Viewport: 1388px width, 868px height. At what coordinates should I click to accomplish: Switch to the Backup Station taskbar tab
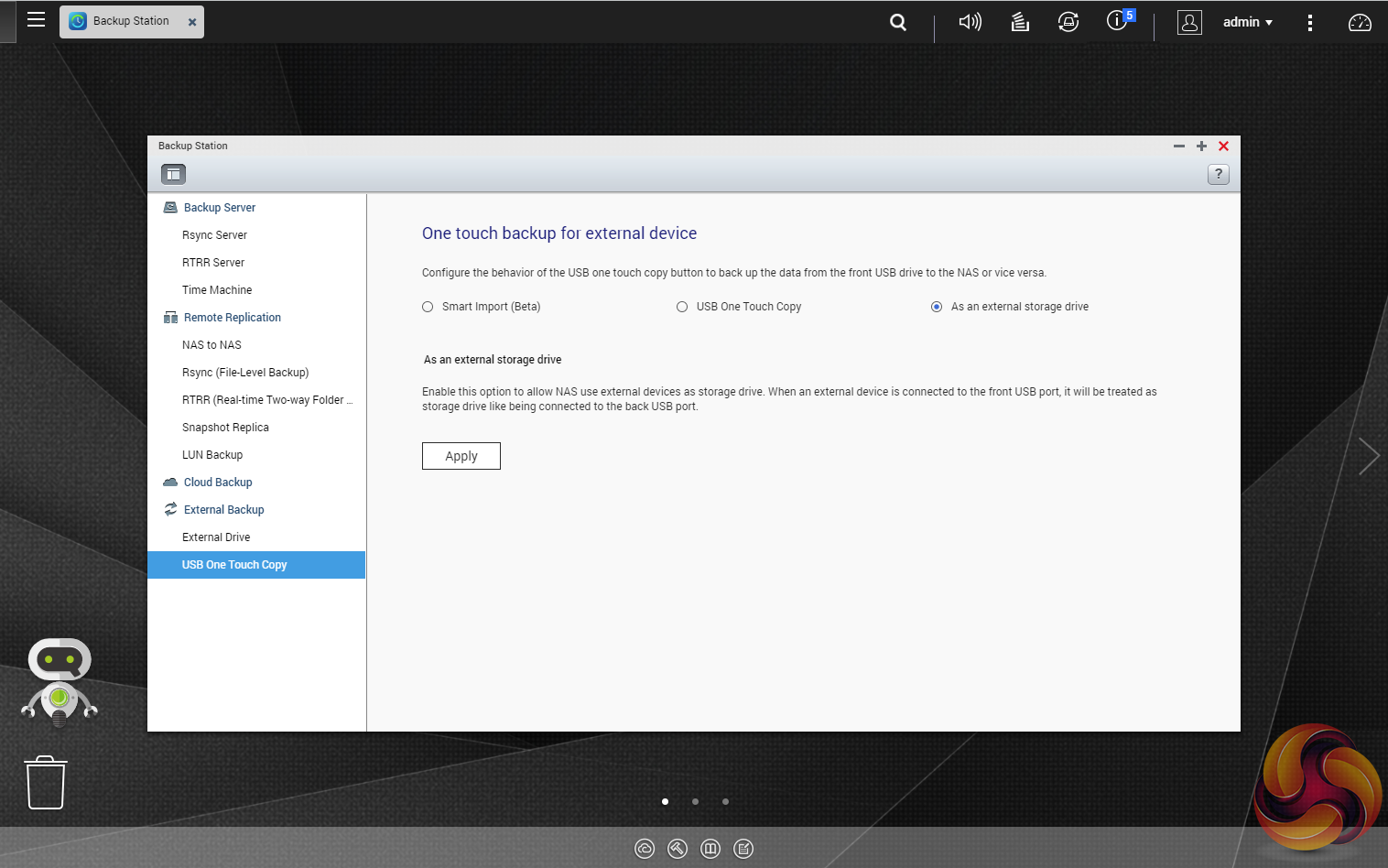(131, 21)
